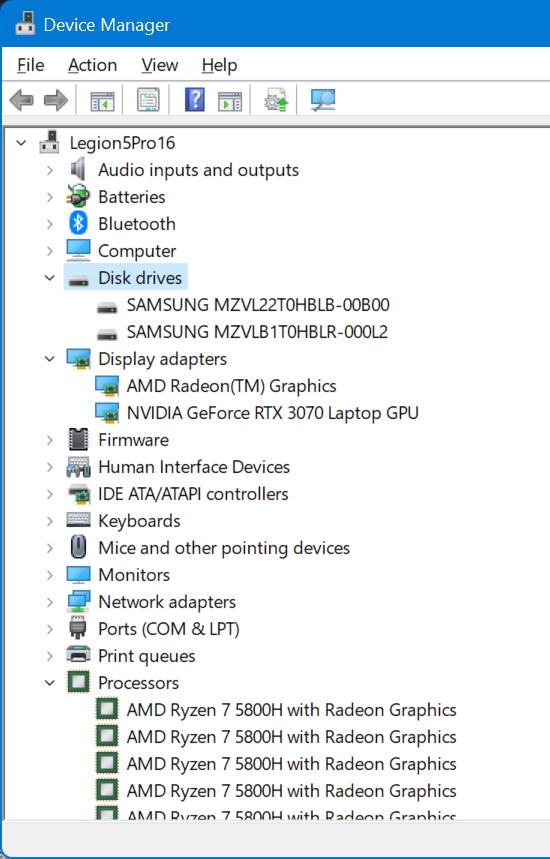Collapse the Display adapters category
The height and width of the screenshot is (859, 550).
tap(50, 359)
